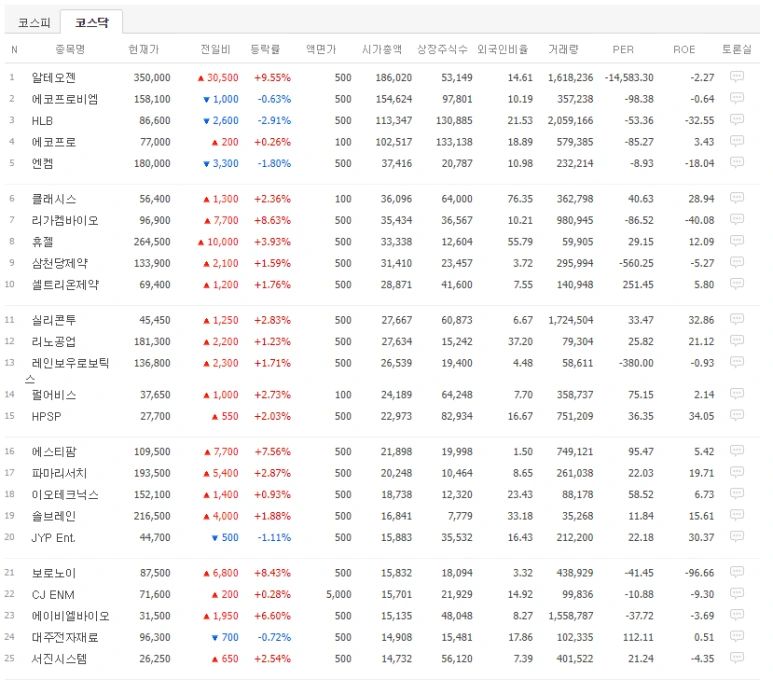The height and width of the screenshot is (680, 773).
Task: Open discussion room icon for 파마리서치
Action: 737,472
